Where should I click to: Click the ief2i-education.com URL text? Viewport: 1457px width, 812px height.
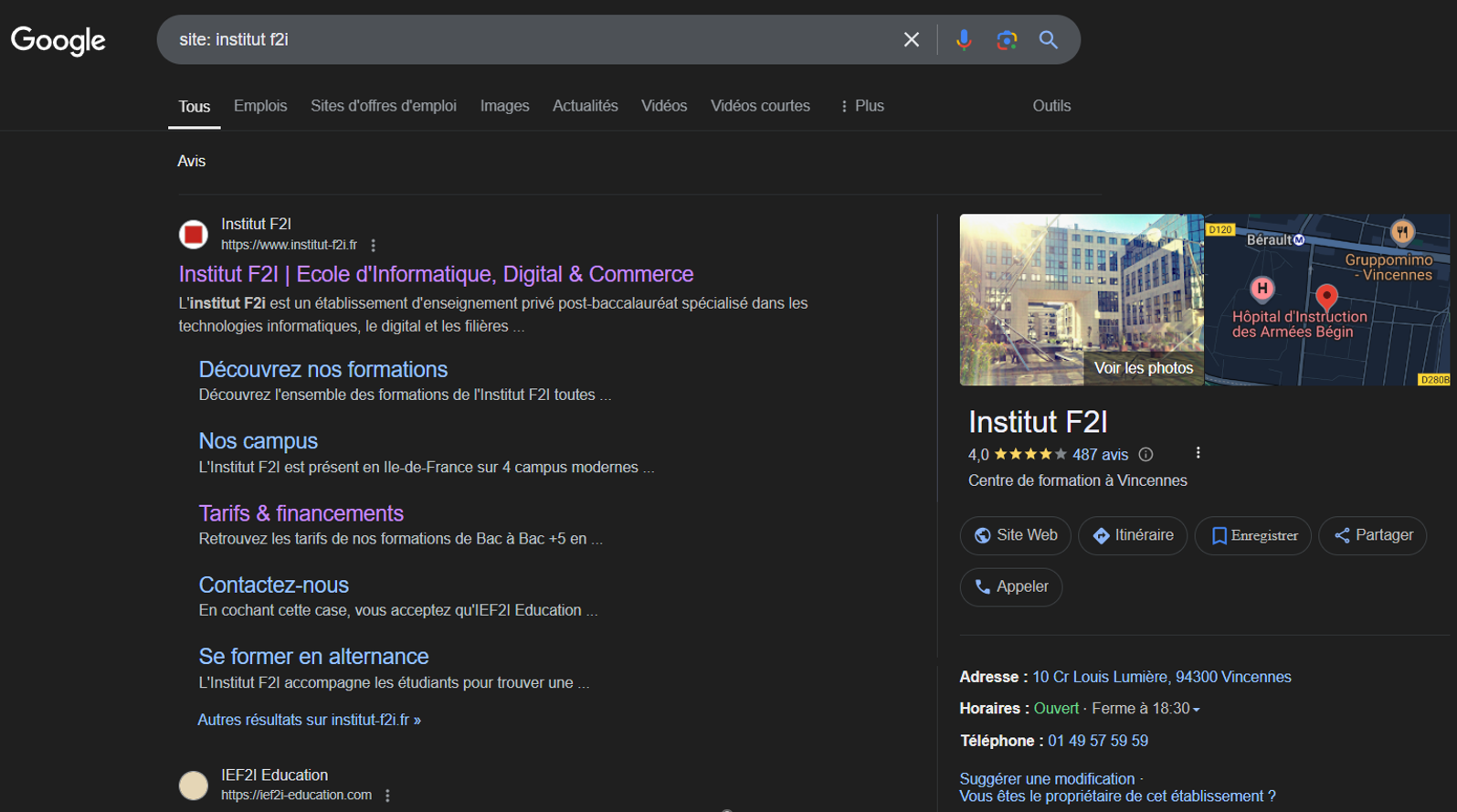pyautogui.click(x=296, y=796)
